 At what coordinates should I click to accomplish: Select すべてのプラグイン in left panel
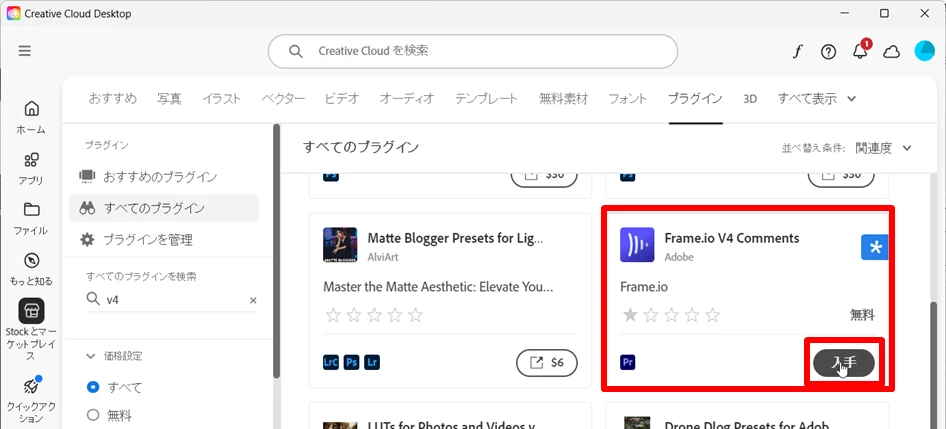[164, 208]
